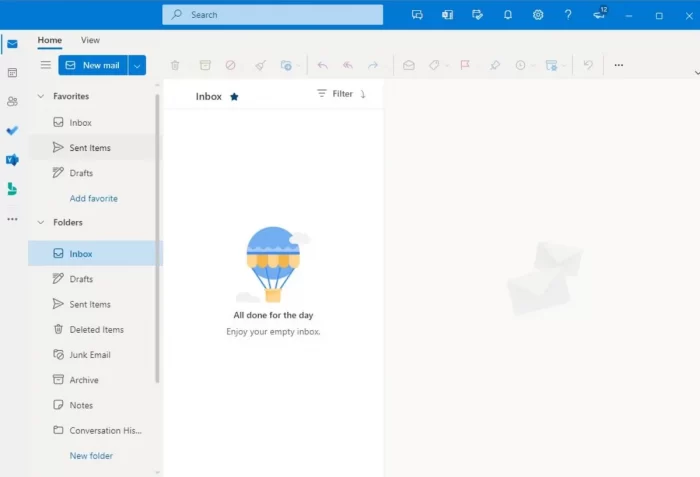Viewport: 700px width, 477px height.
Task: Toggle the navigation pane hamburger menu
Action: pos(46,65)
